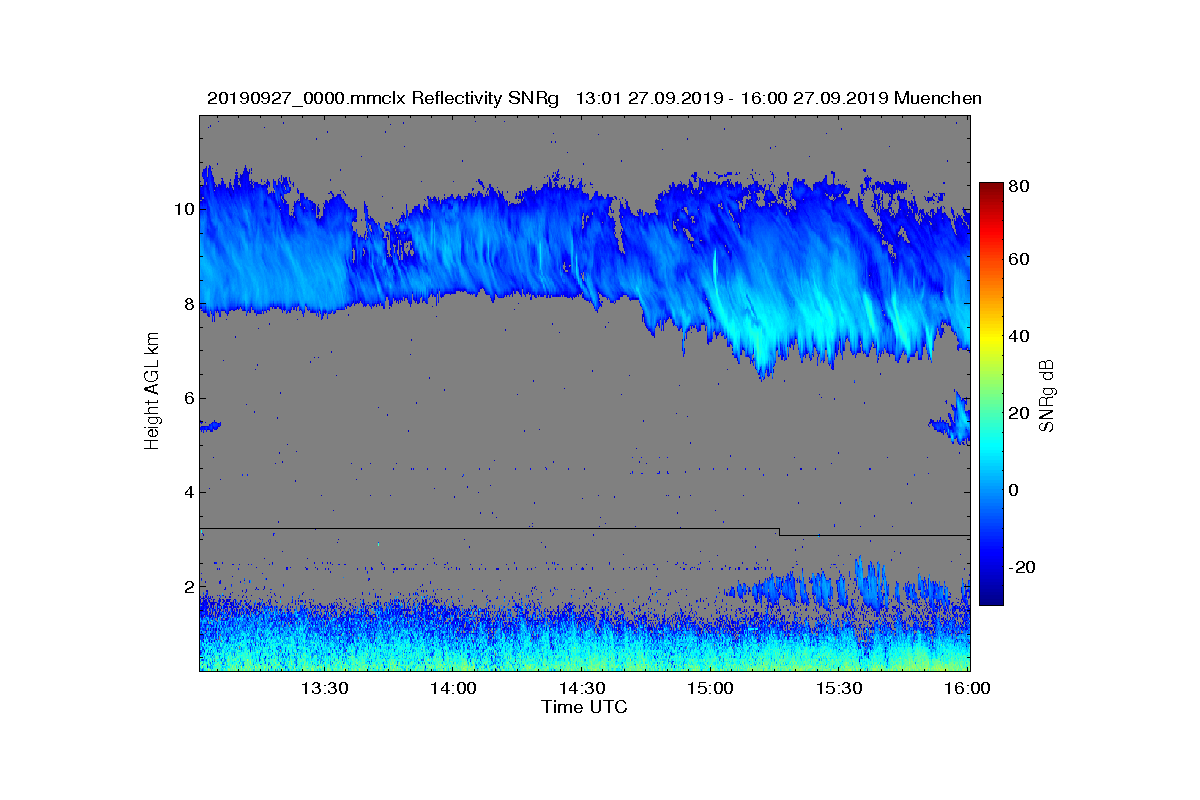The width and height of the screenshot is (1200, 800).
Task: Click the plot title text
Action: point(594,98)
